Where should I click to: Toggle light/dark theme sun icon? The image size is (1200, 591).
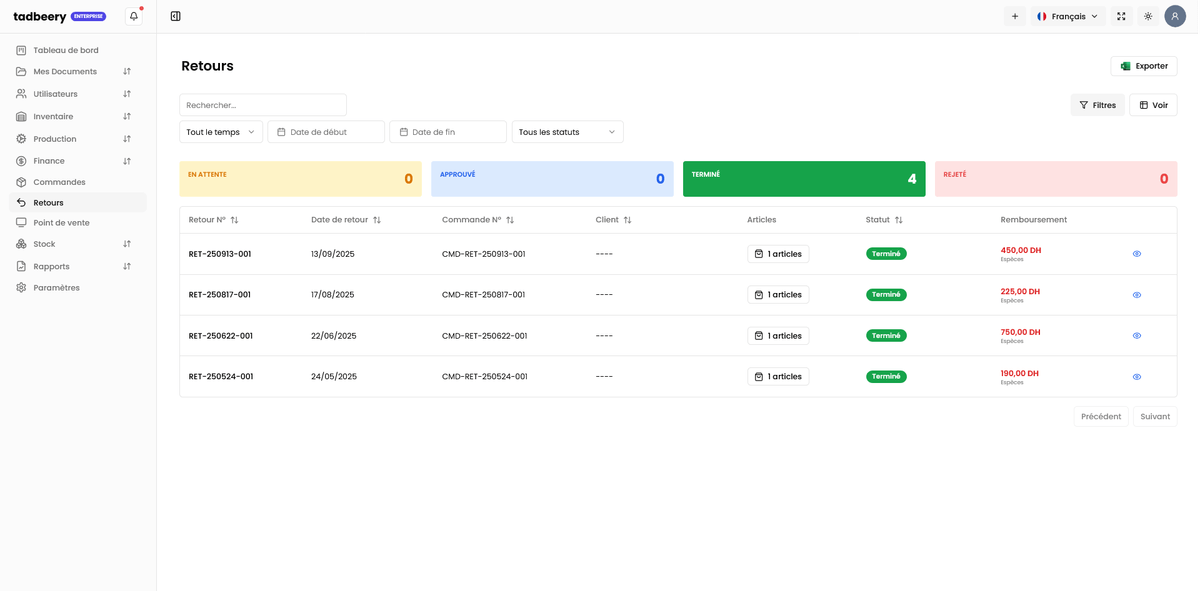[x=1148, y=16]
